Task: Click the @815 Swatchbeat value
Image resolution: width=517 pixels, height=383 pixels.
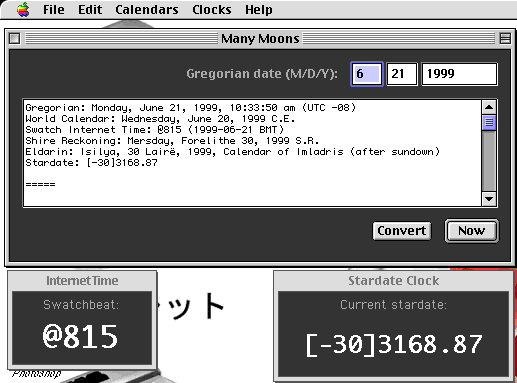Action: tap(80, 337)
